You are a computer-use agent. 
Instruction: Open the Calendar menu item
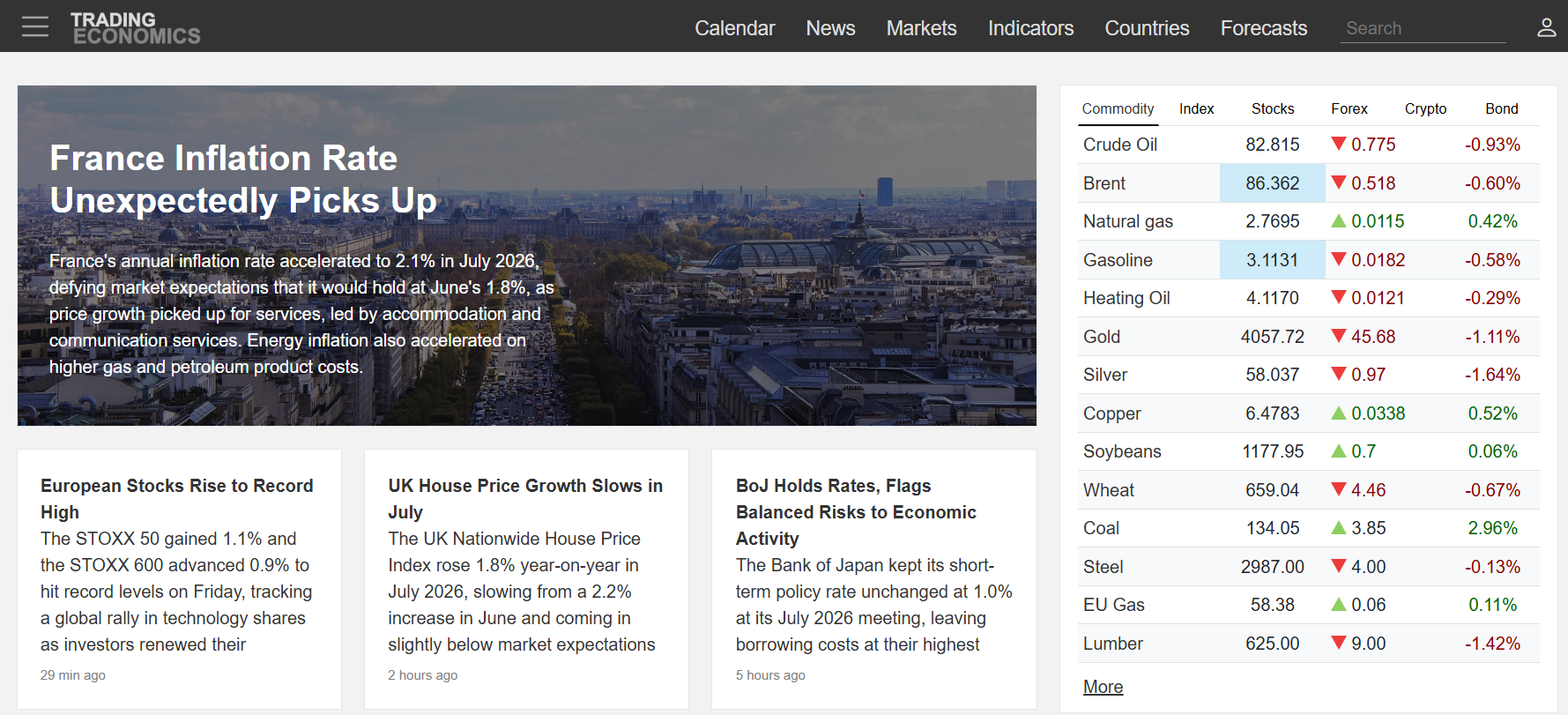tap(734, 28)
